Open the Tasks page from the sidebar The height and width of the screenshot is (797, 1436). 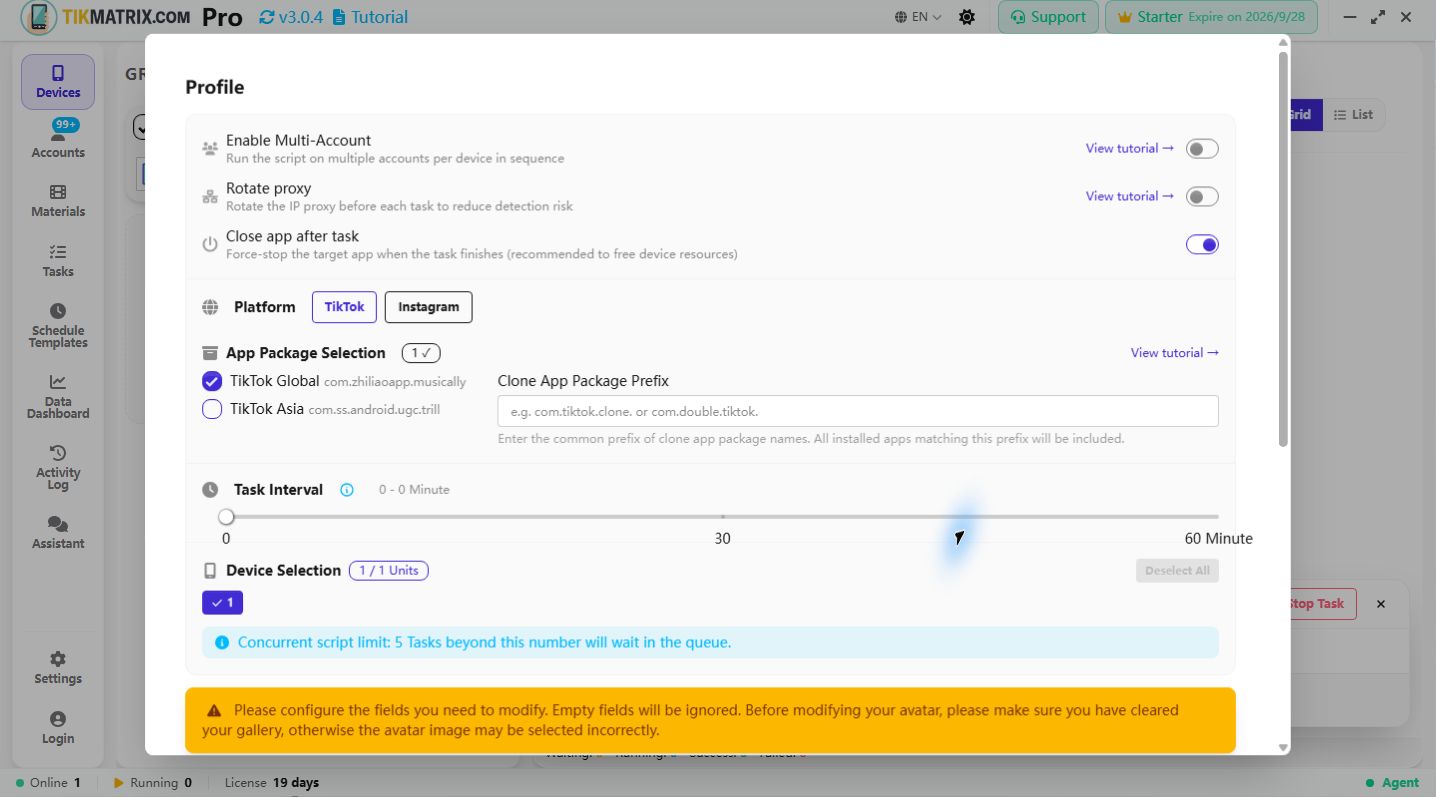pyautogui.click(x=58, y=261)
